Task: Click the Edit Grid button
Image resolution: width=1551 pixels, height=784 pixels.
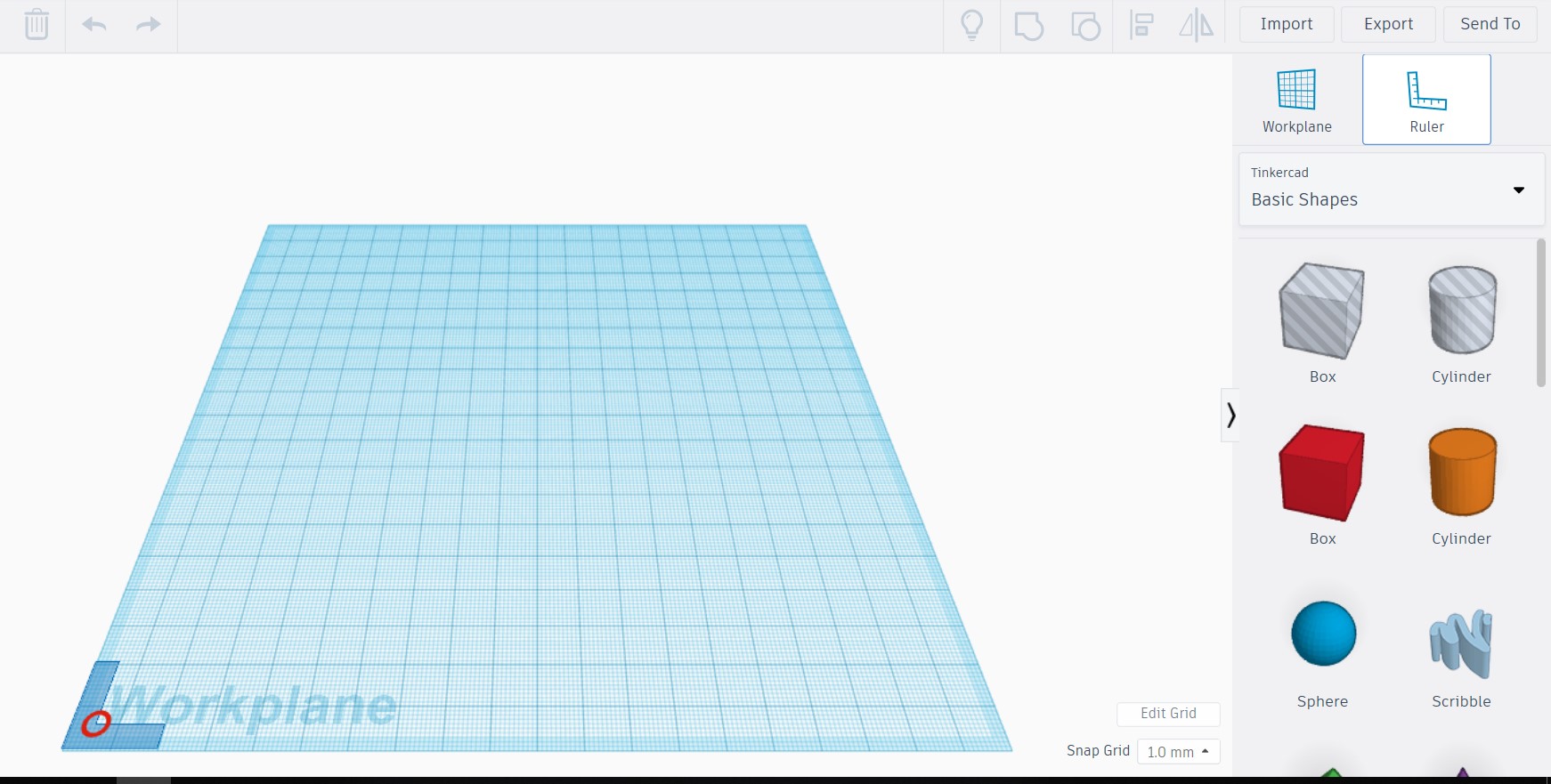Action: click(x=1168, y=714)
